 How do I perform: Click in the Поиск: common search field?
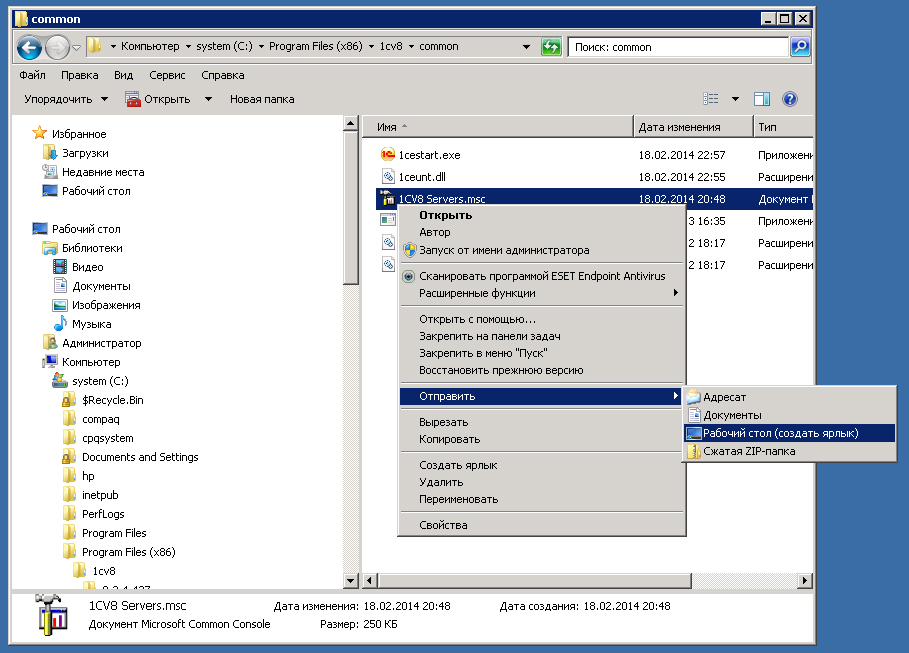678,47
